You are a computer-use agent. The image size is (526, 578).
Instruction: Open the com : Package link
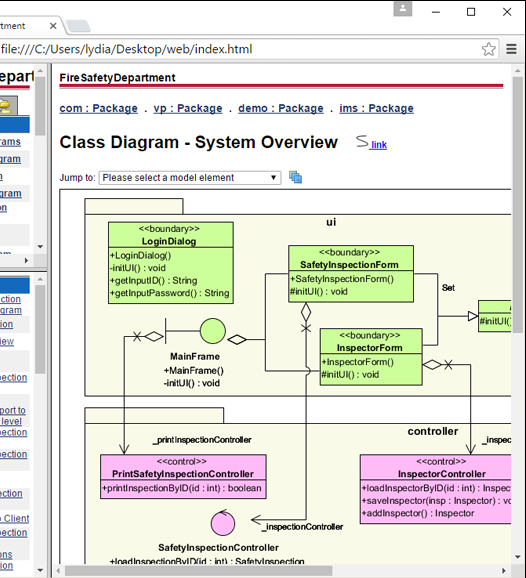coord(98,108)
